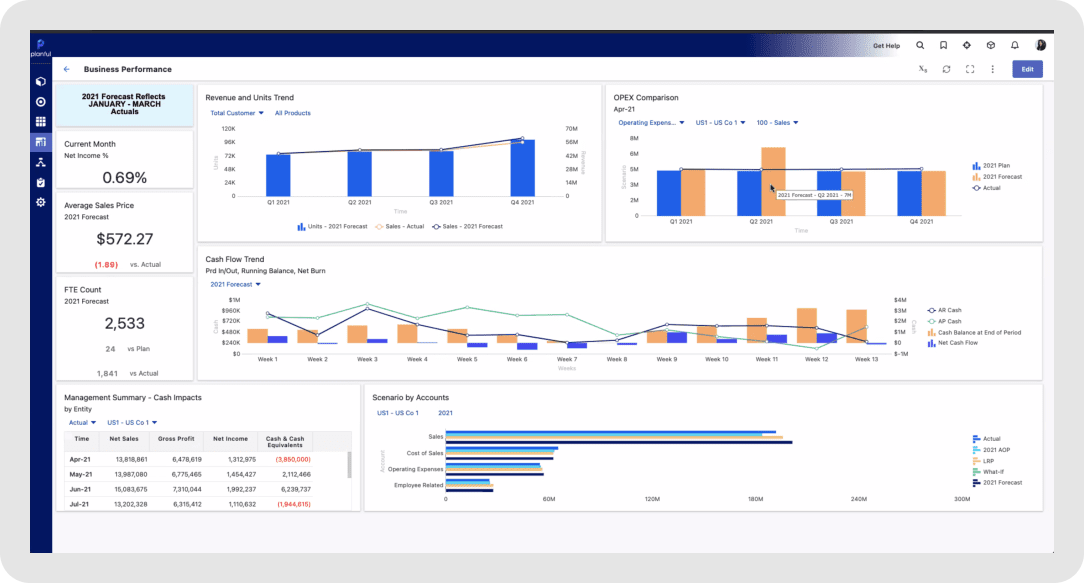Click the Edit button

click(x=1029, y=68)
